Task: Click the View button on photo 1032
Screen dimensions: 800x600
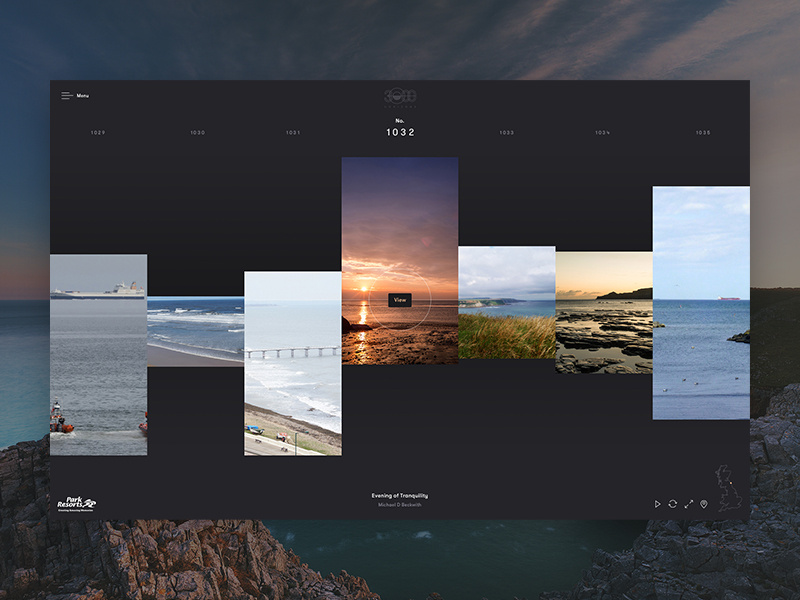Action: coord(401,298)
